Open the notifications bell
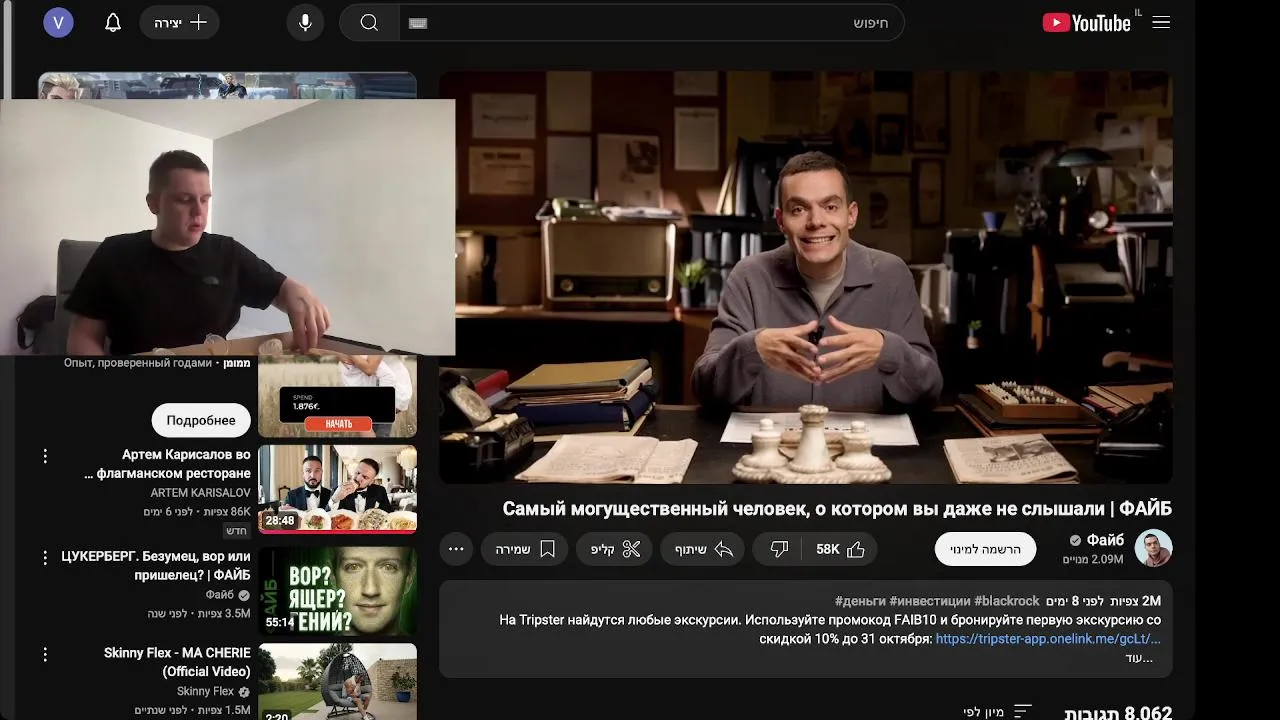This screenshot has height=720, width=1280. pos(113,22)
